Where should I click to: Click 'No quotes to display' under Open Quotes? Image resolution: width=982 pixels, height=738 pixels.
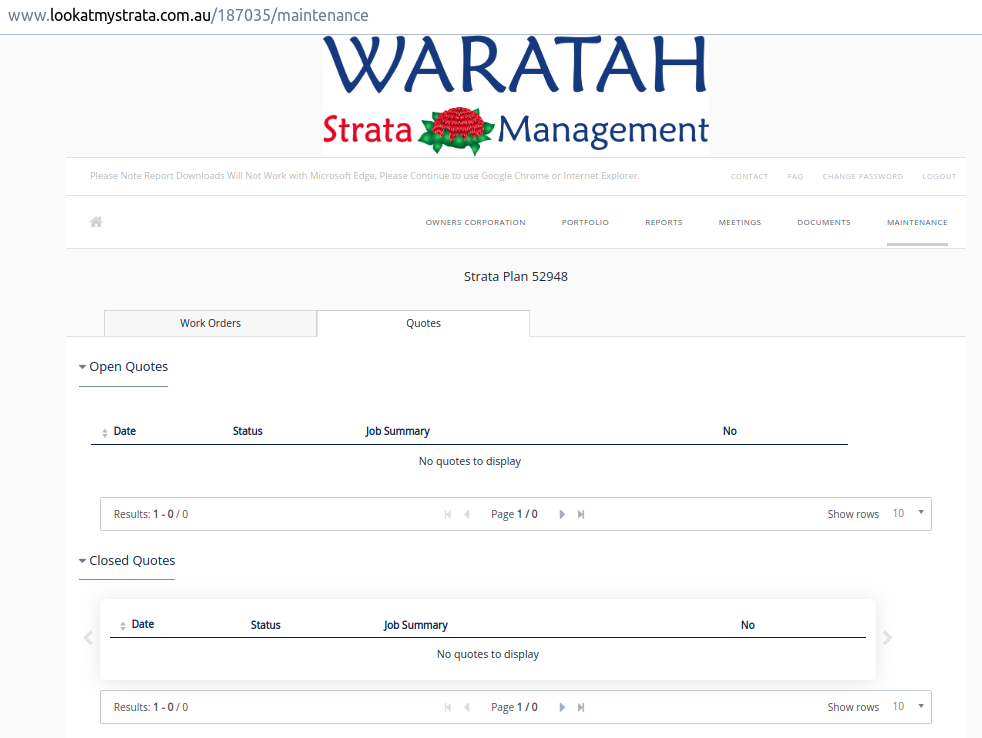pyautogui.click(x=470, y=461)
